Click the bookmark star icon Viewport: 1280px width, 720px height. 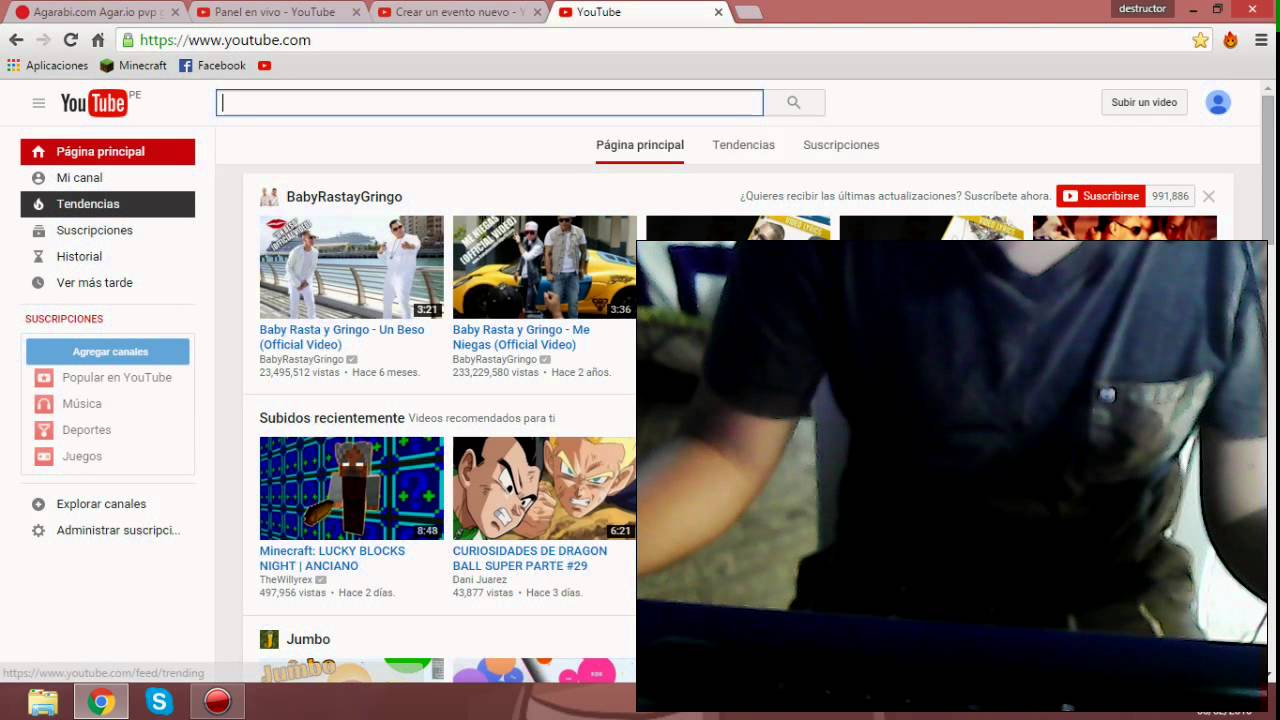coord(1200,40)
